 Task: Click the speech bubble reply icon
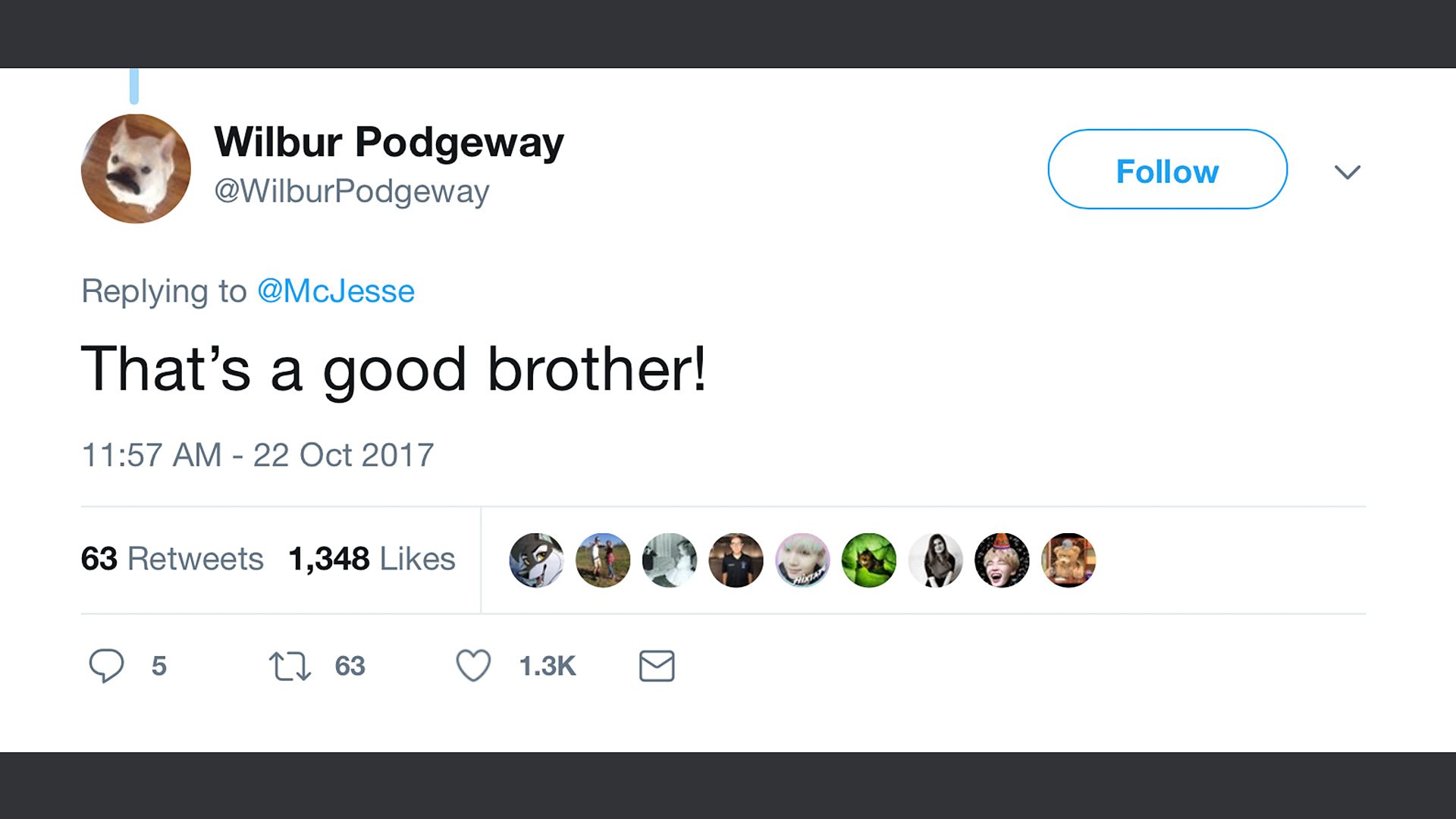click(106, 666)
